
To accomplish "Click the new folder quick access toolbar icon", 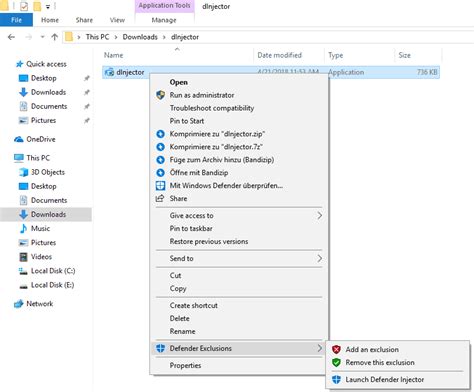I will pyautogui.click(x=37, y=6).
